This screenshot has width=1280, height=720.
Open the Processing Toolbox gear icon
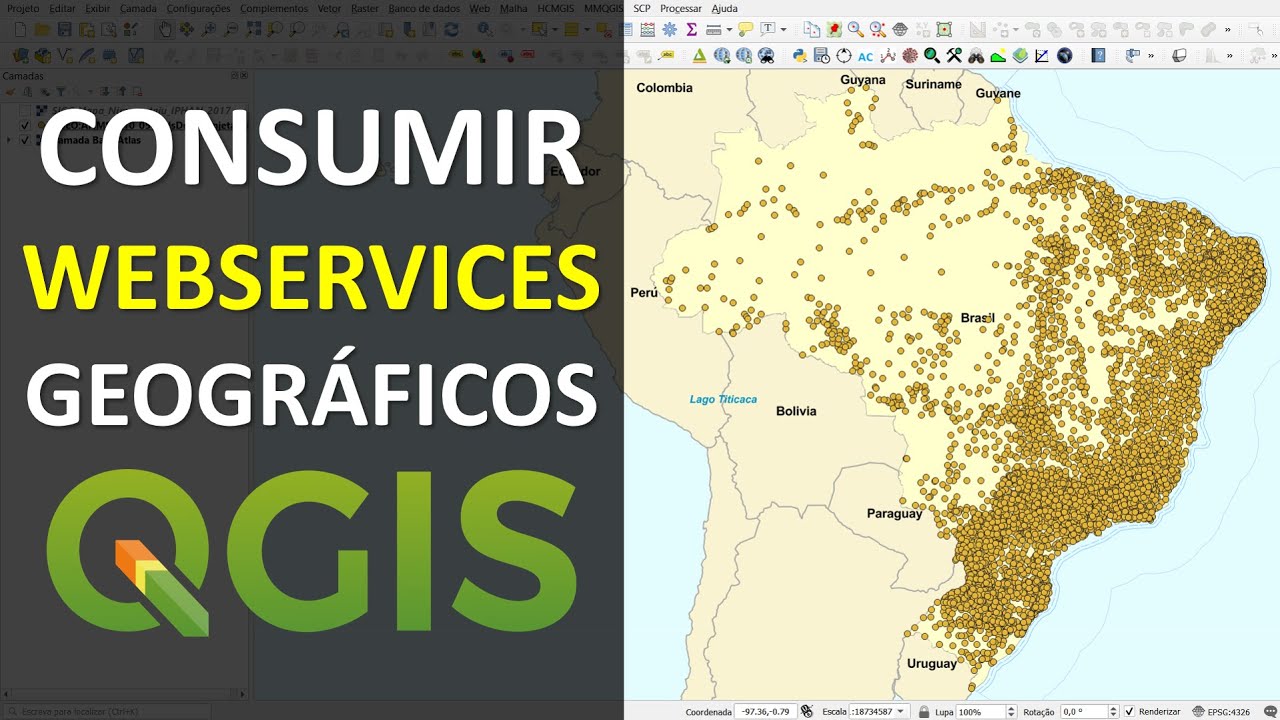(x=669, y=29)
